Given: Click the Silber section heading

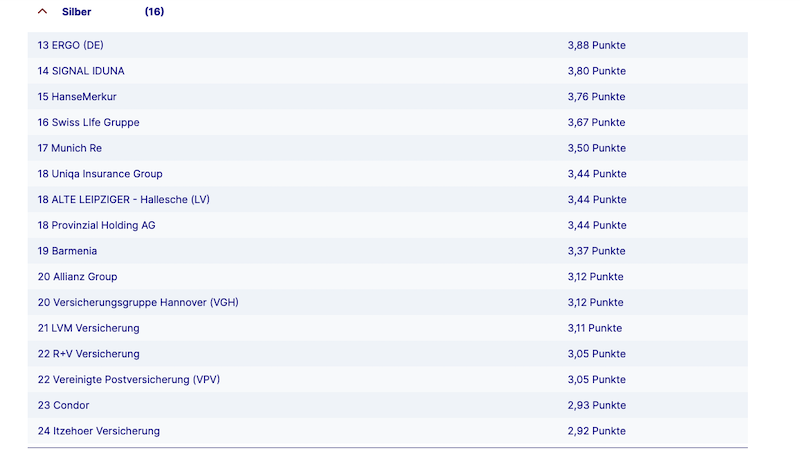Looking at the screenshot, I should [76, 12].
